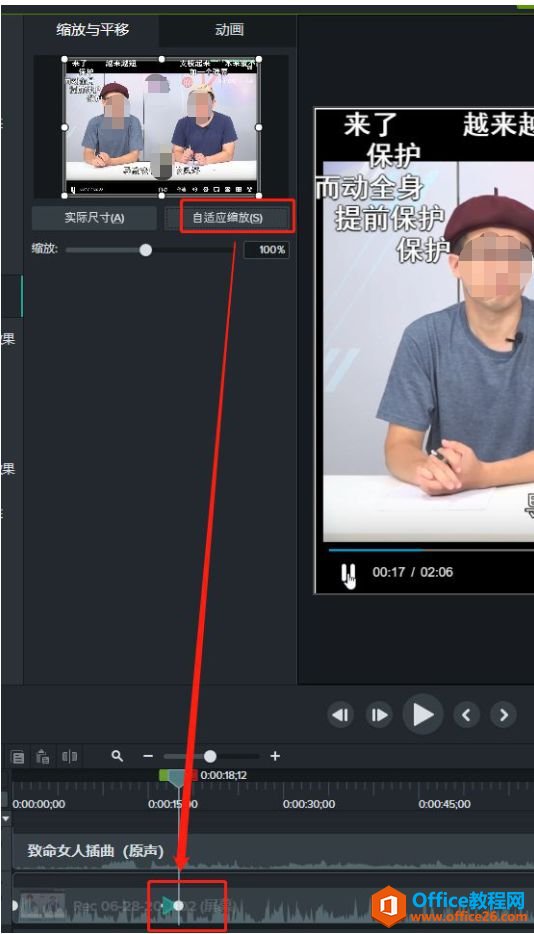The image size is (534, 934).
Task: Collapse the tracks with the small triangle
Action: [x=6, y=820]
